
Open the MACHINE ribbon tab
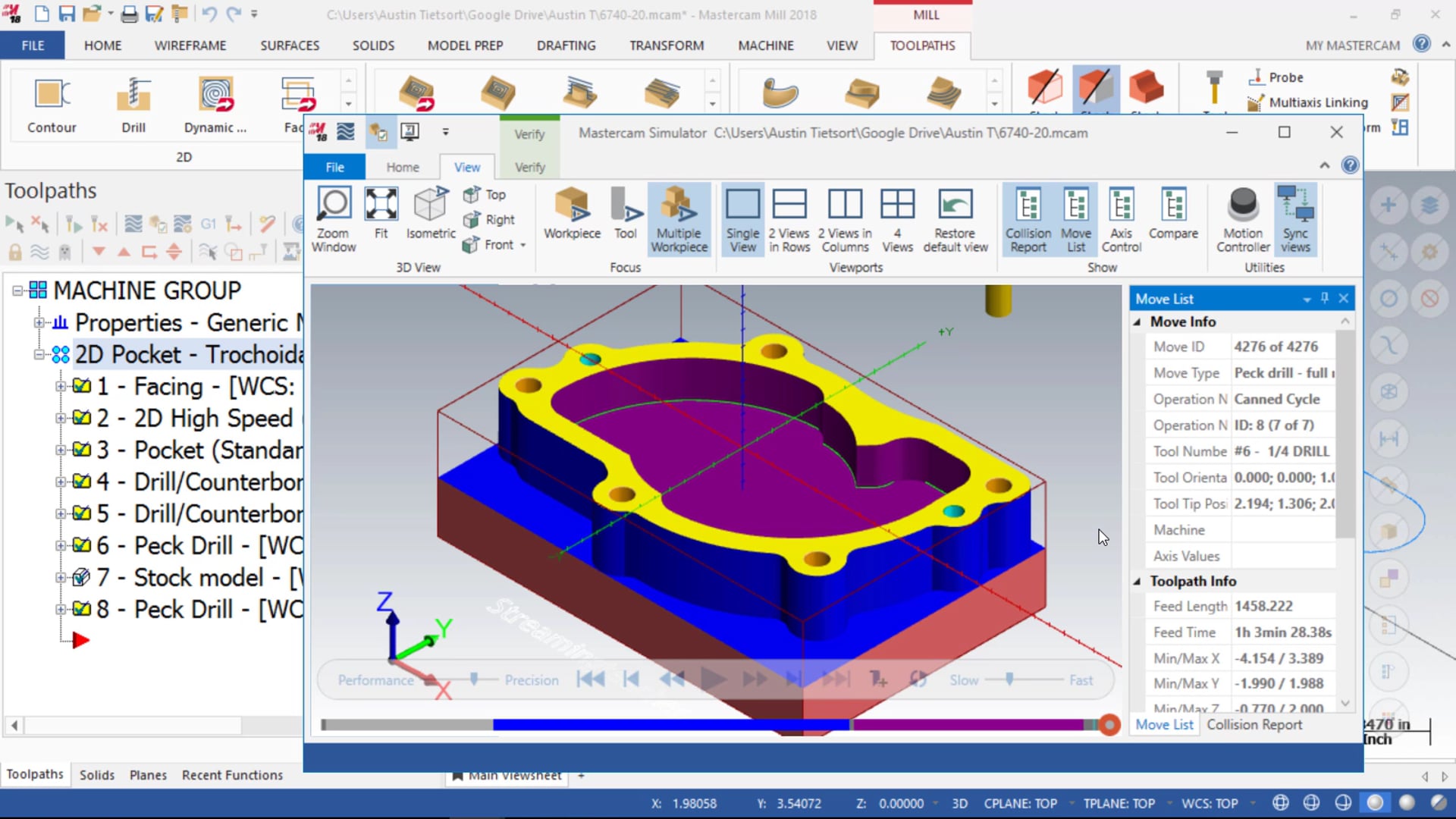point(766,45)
